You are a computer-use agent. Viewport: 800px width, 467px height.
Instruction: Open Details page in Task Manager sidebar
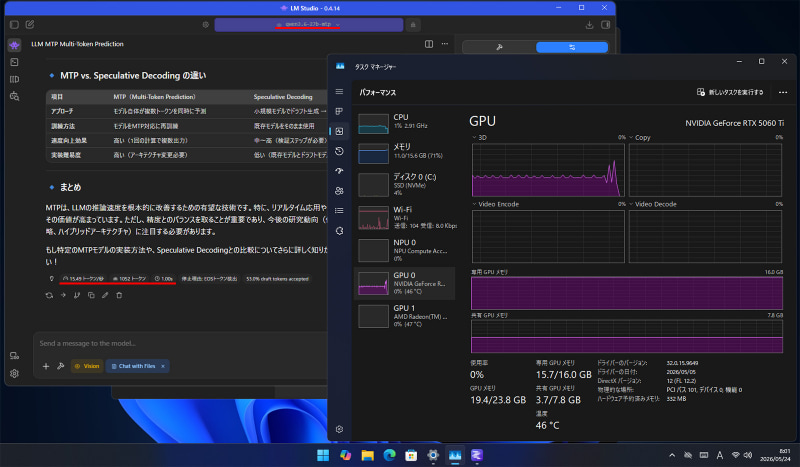point(339,210)
